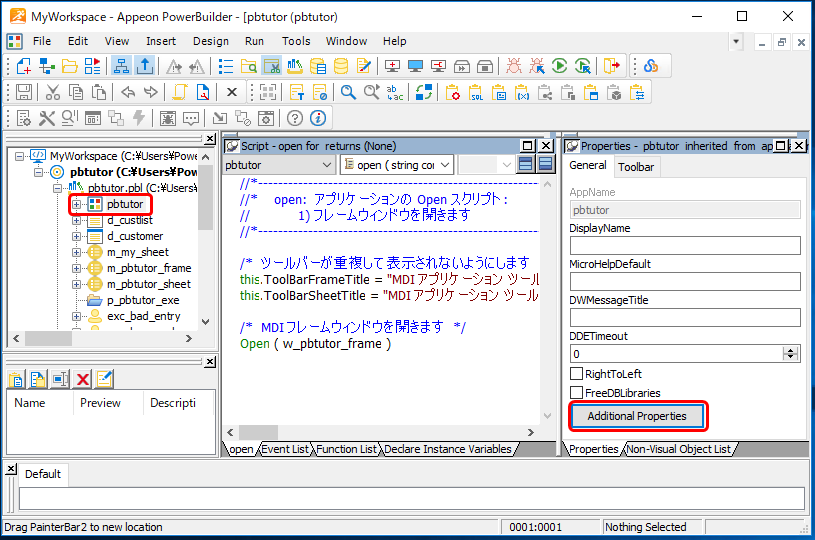Viewport: 815px width, 540px height.
Task: Click the Preview column header
Action: tap(100, 403)
